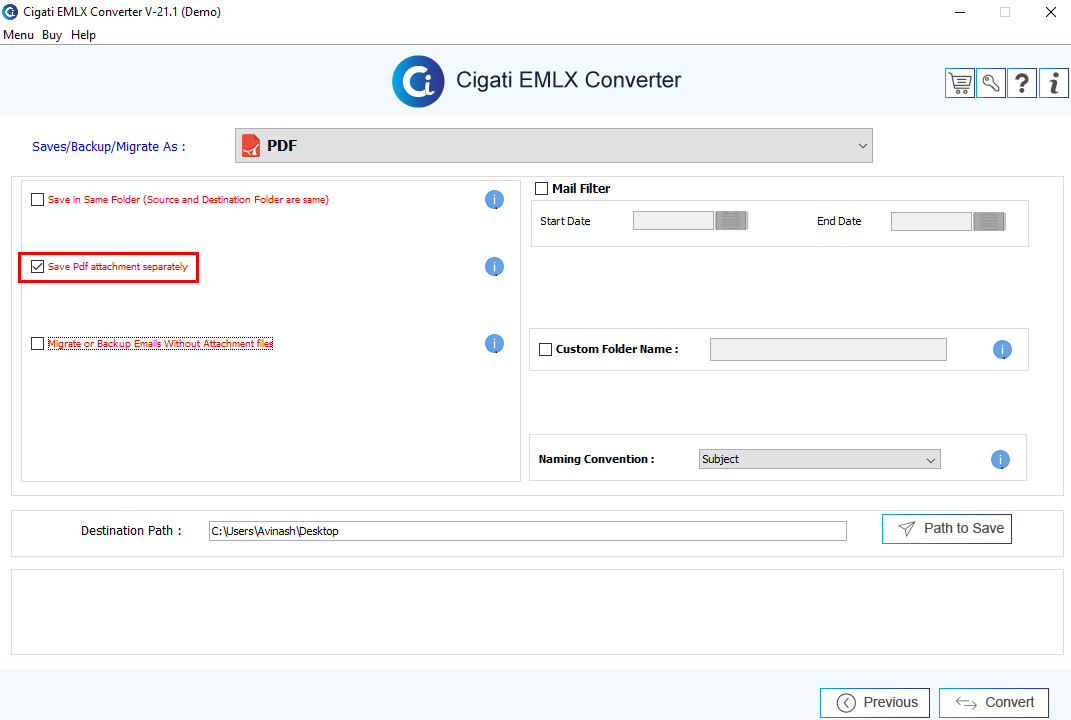Go back with the Previous button
Viewport: 1071px width, 720px height.
coord(875,703)
